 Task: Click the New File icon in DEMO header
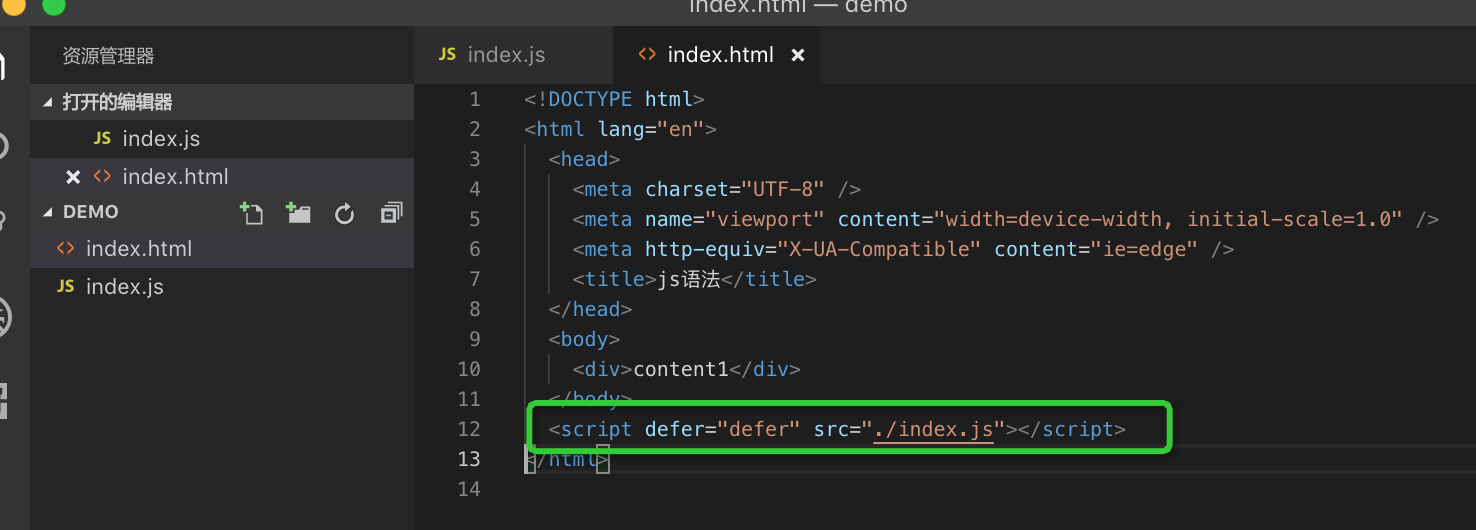coord(251,212)
